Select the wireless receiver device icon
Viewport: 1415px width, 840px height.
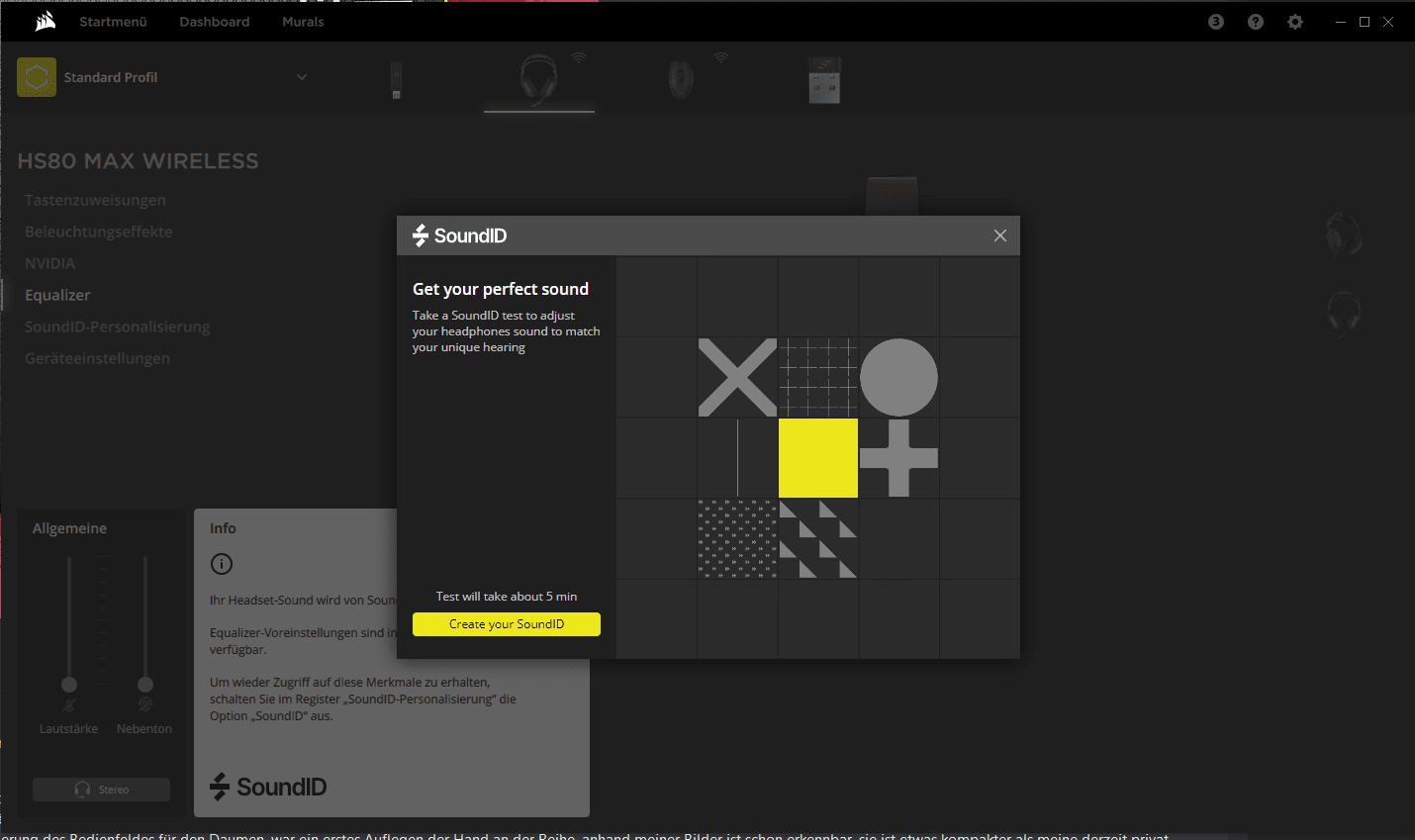click(x=824, y=80)
